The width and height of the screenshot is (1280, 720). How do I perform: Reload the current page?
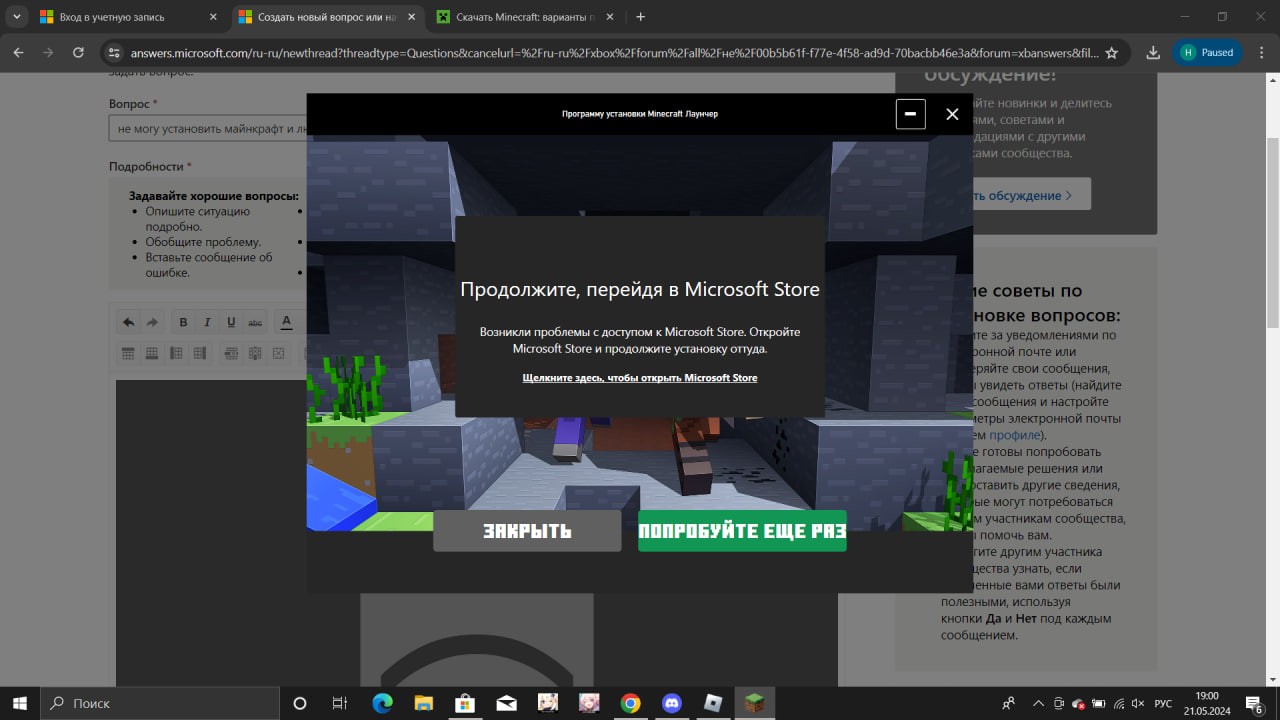[x=78, y=52]
